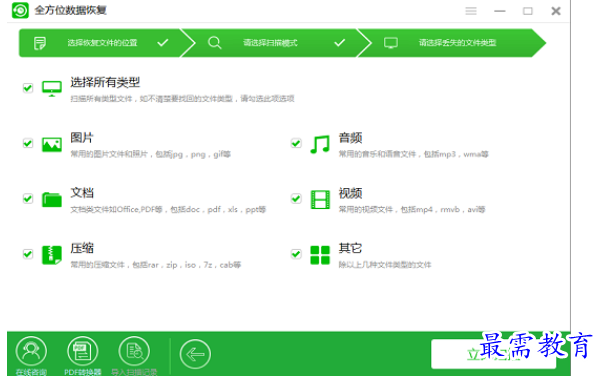Click the 全方位数据恢复 window title

[71, 10]
